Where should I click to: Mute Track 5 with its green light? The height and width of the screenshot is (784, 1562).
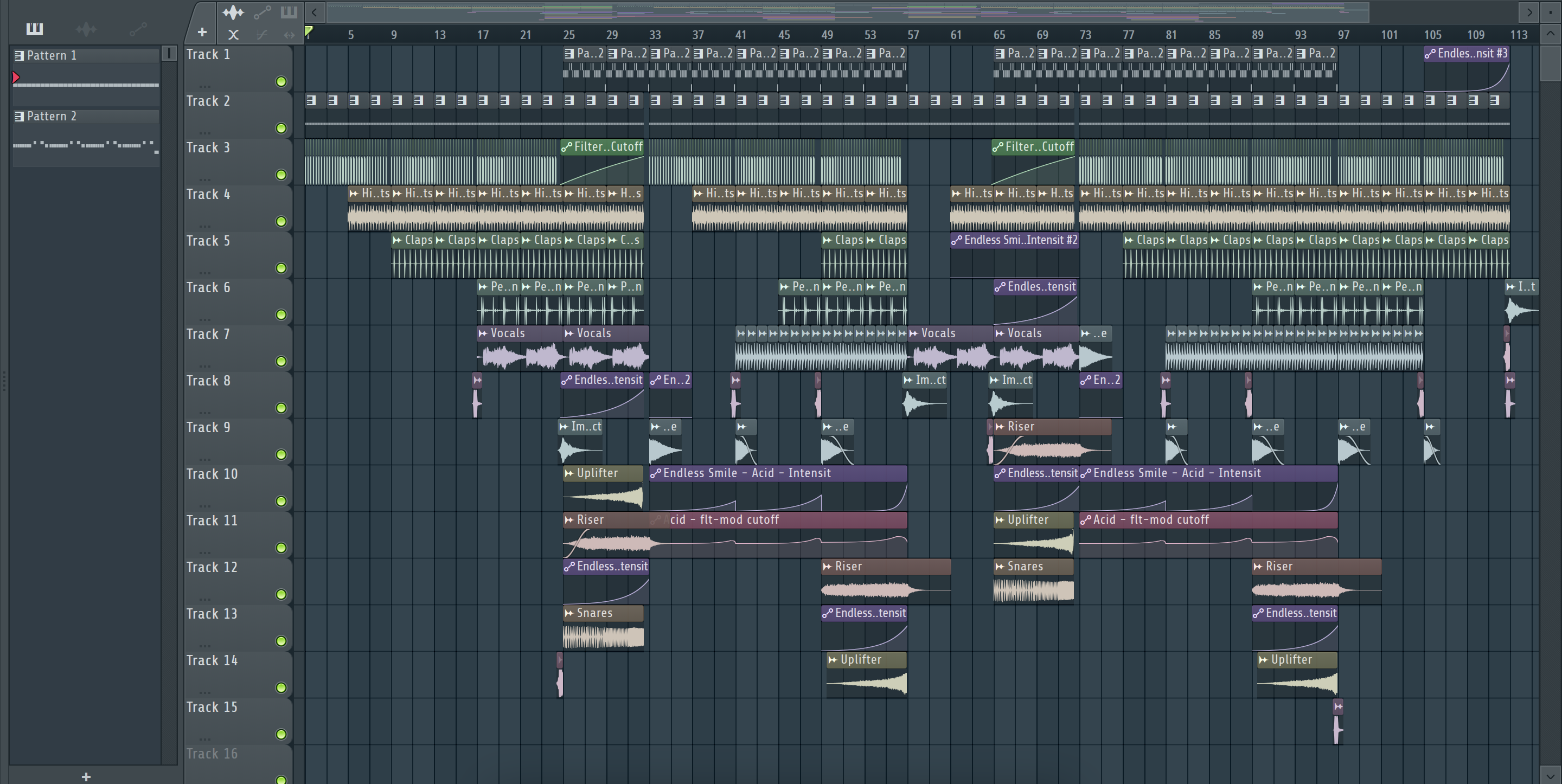coord(281,268)
